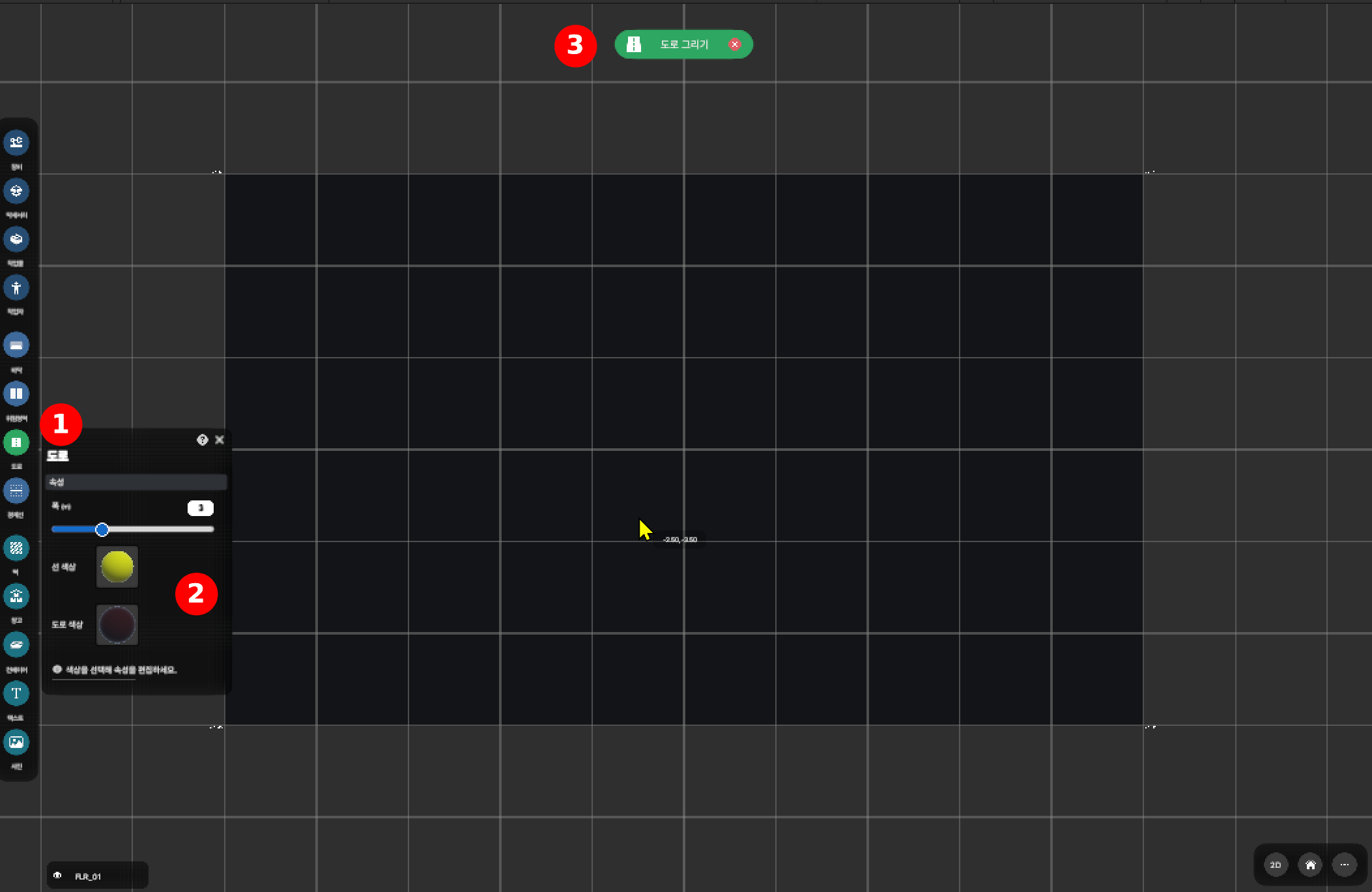Select the human figure worker tool
Screen dimensions: 1372x892
[x=16, y=288]
